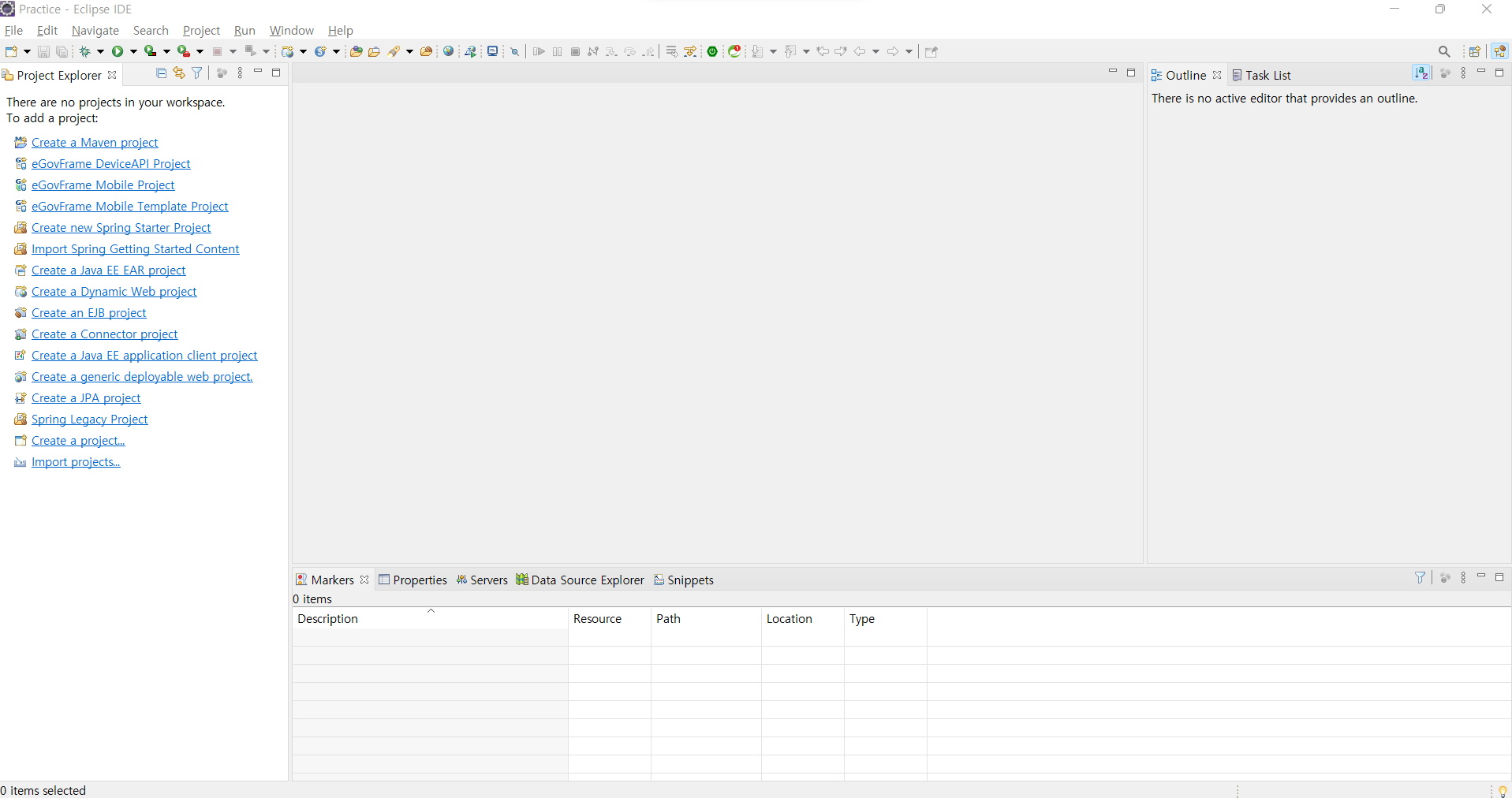Image resolution: width=1512 pixels, height=798 pixels.
Task: Click Spring Legacy Project link
Action: [x=90, y=419]
